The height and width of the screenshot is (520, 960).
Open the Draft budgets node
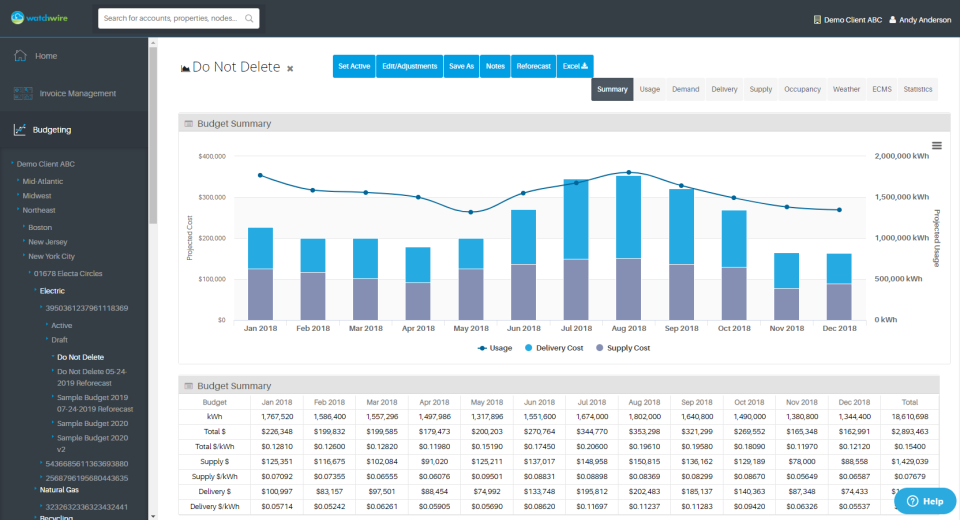click(x=59, y=340)
